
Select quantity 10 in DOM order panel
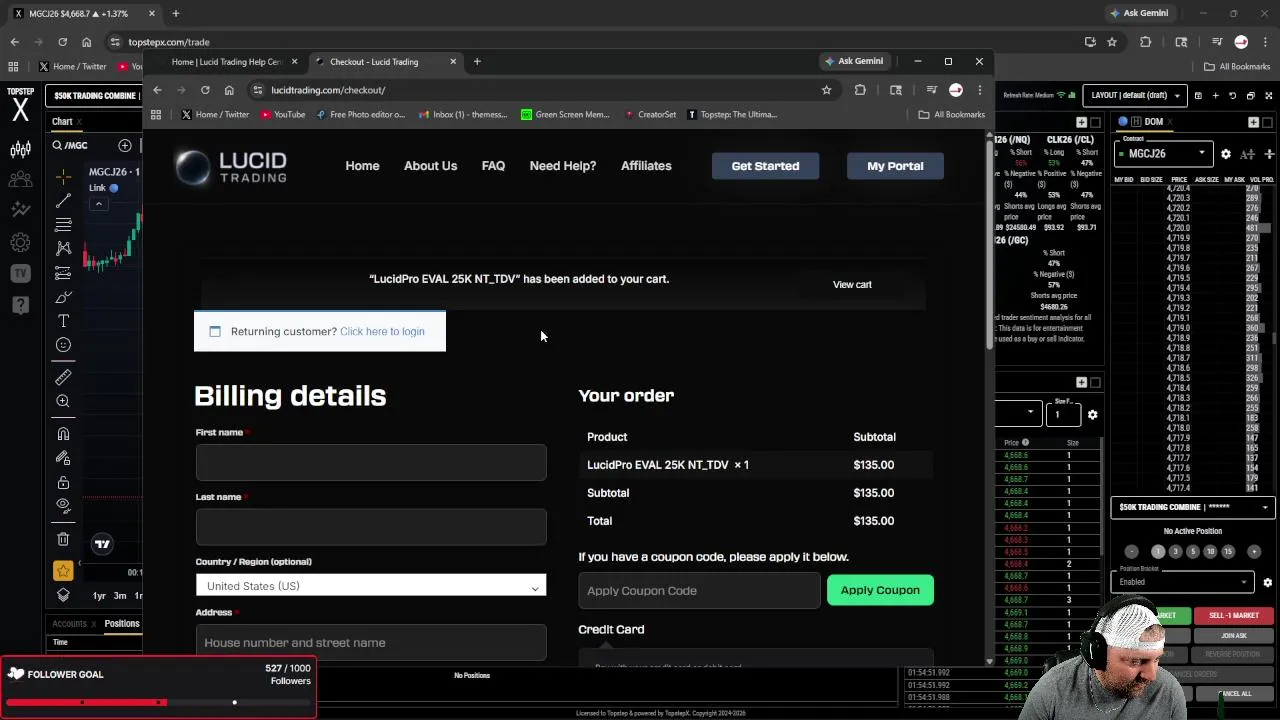pos(1210,551)
